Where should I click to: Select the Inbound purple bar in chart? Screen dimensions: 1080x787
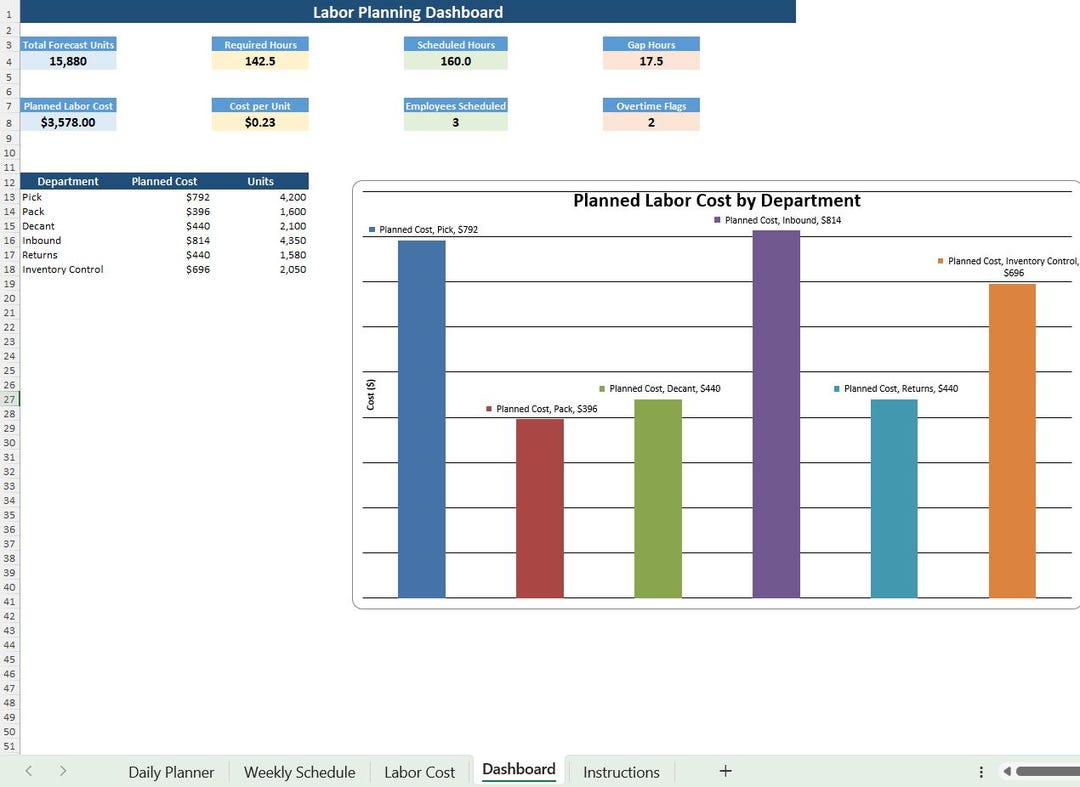776,414
